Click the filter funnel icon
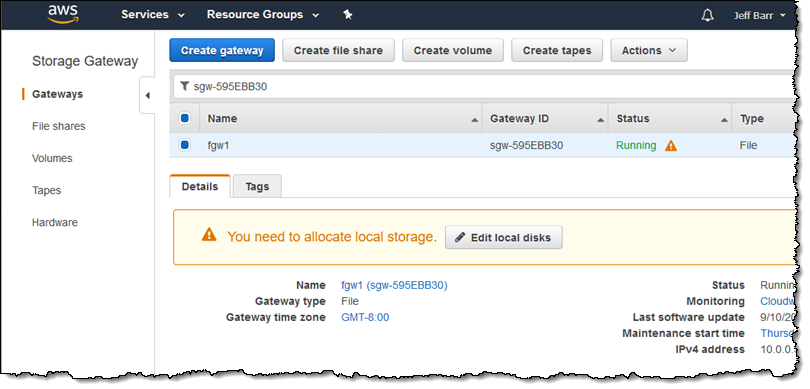Screen dimensions: 810x389 point(184,86)
